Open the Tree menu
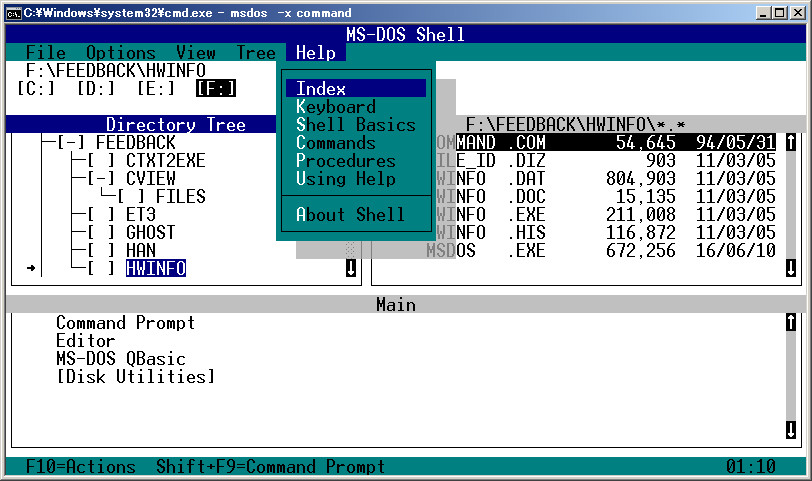 [x=256, y=52]
